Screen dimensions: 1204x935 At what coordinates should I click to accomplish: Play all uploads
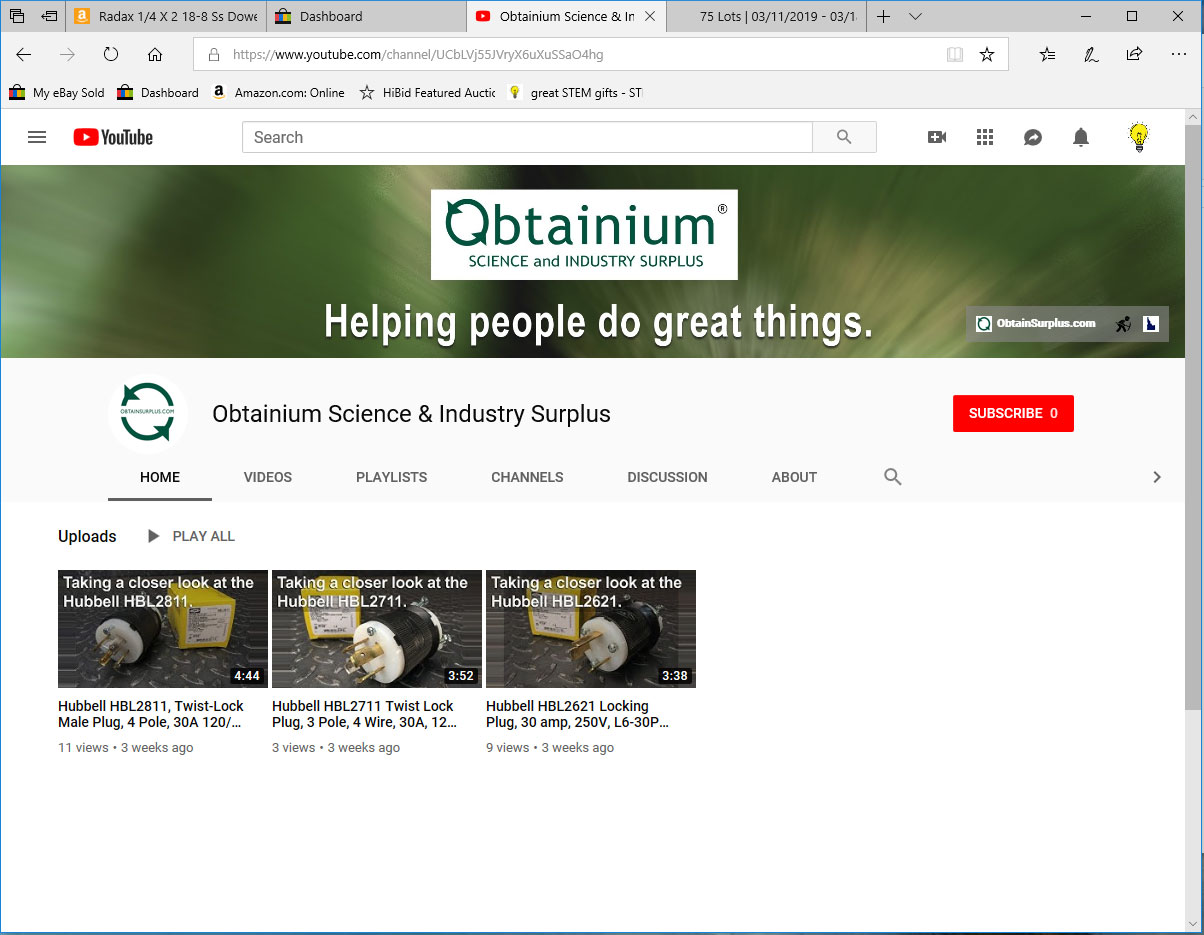(191, 536)
